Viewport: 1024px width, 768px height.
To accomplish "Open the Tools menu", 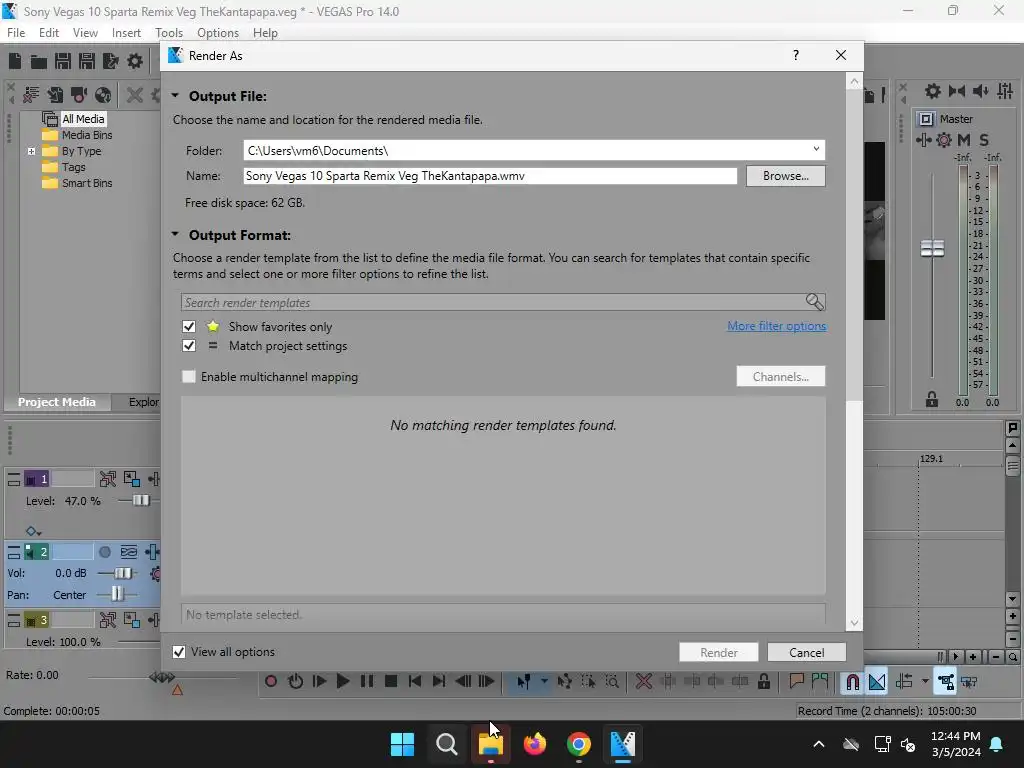I will tap(168, 33).
